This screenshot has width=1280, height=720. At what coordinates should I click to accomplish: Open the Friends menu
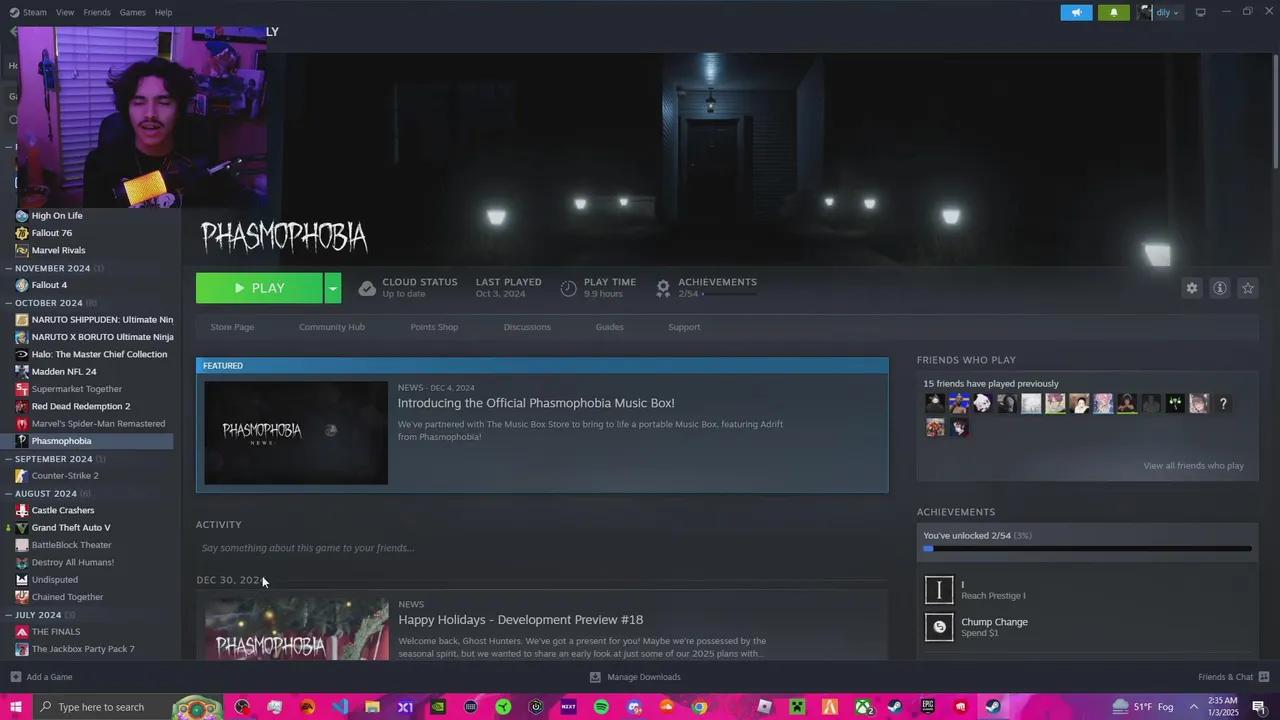(x=97, y=12)
